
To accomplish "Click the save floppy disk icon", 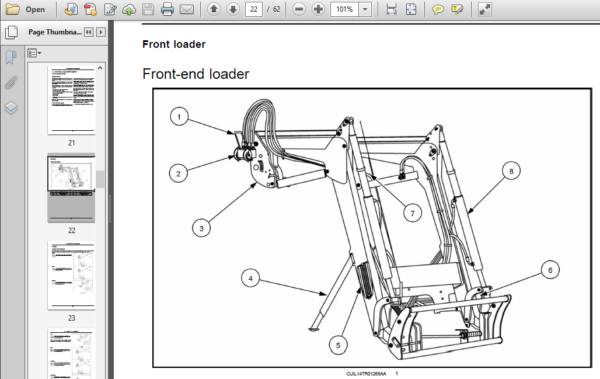I will (148, 9).
